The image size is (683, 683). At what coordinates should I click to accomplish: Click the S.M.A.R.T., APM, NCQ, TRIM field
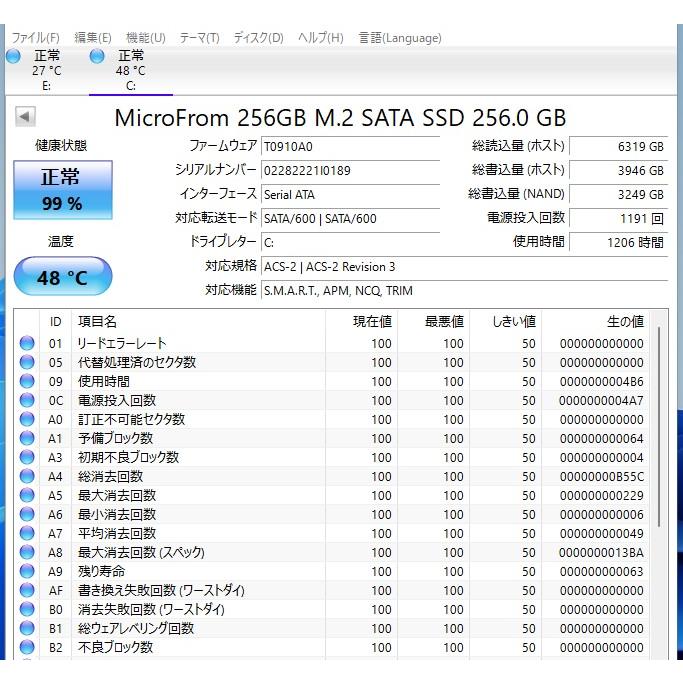[464, 291]
